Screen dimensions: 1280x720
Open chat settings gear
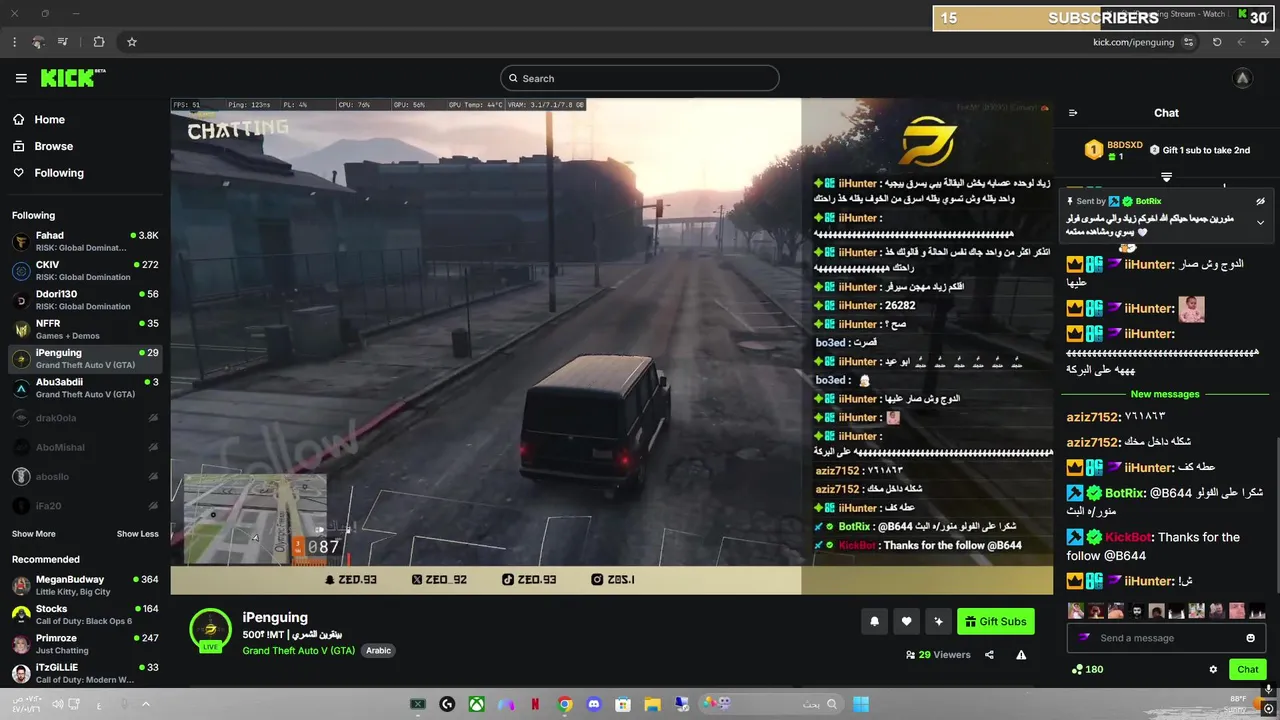pyautogui.click(x=1213, y=669)
